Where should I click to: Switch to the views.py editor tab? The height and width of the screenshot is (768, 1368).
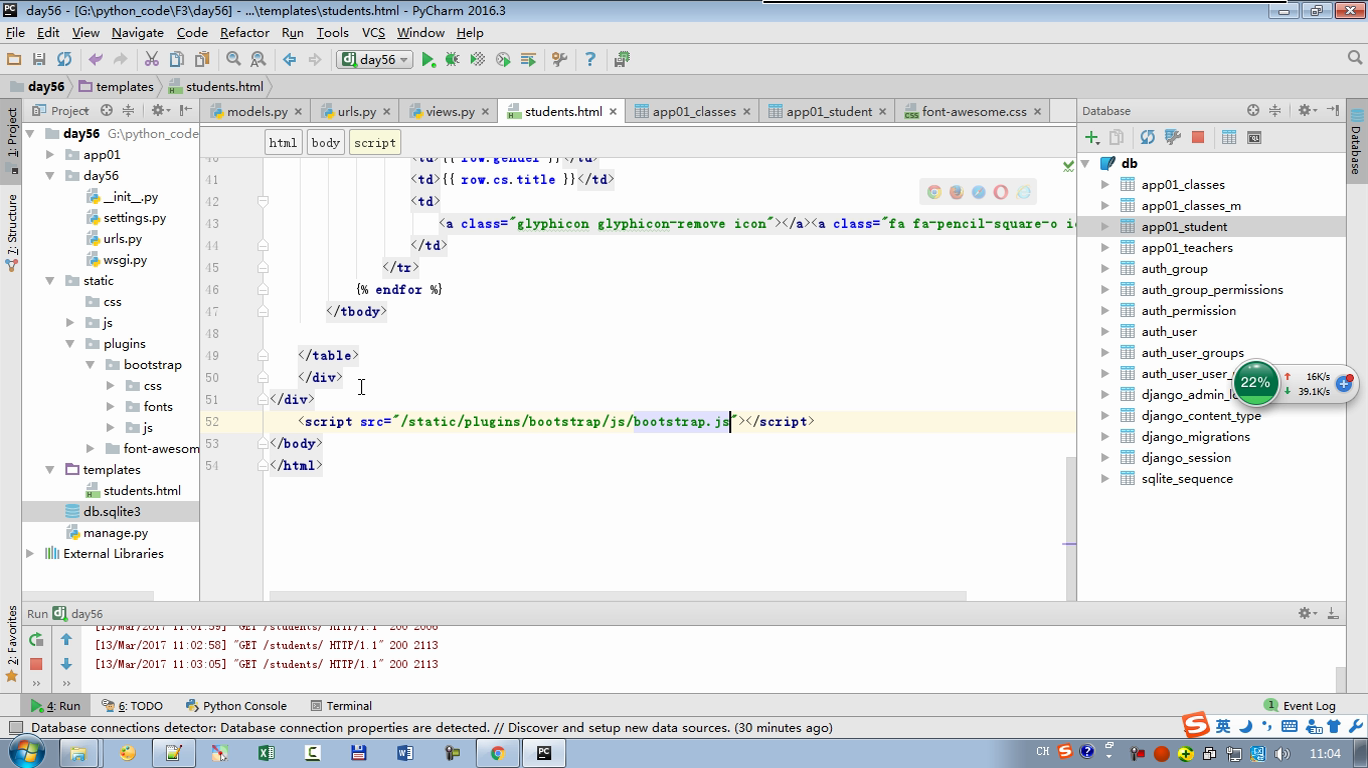[x=449, y=112]
